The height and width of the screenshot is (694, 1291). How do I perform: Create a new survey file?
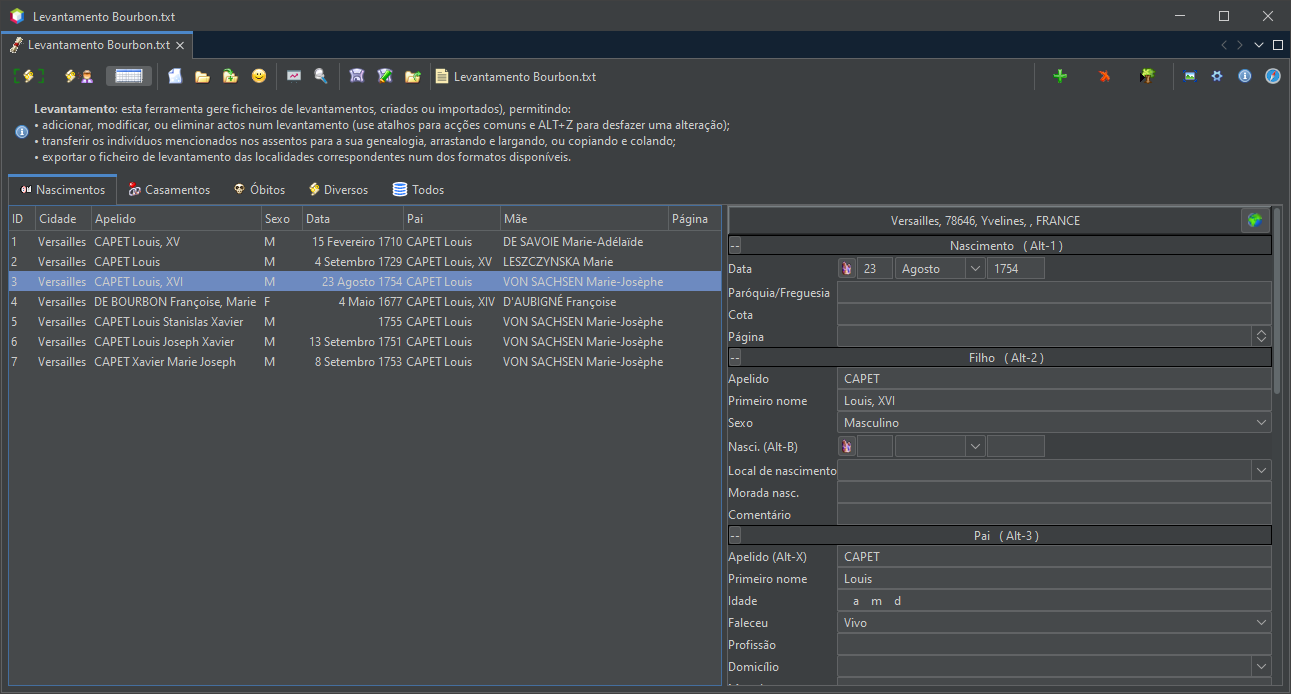pyautogui.click(x=175, y=76)
